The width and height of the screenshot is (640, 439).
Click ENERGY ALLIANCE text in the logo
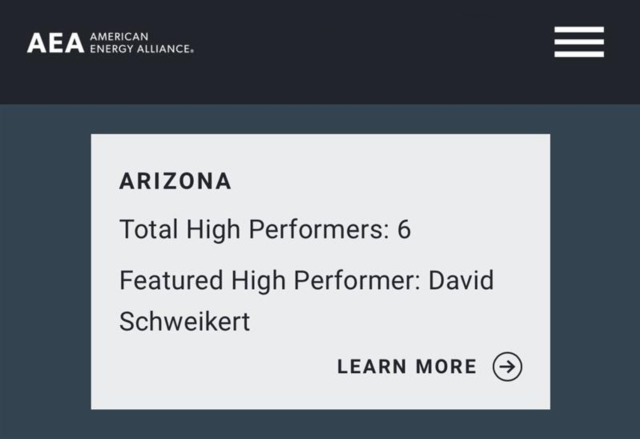pyautogui.click(x=141, y=49)
